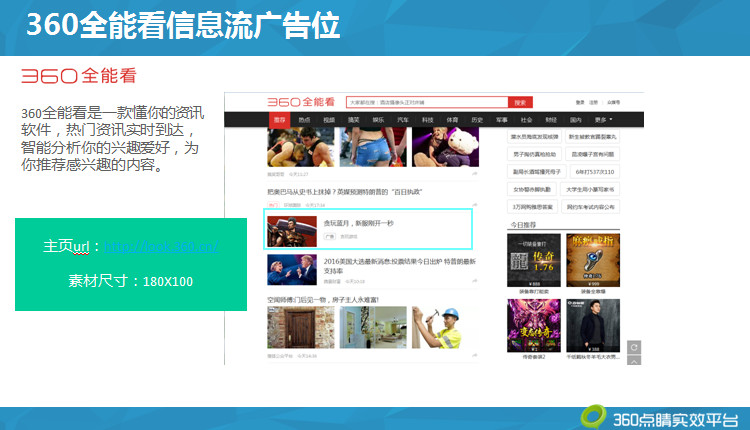Open the 搞笑 nav tab

[353, 120]
